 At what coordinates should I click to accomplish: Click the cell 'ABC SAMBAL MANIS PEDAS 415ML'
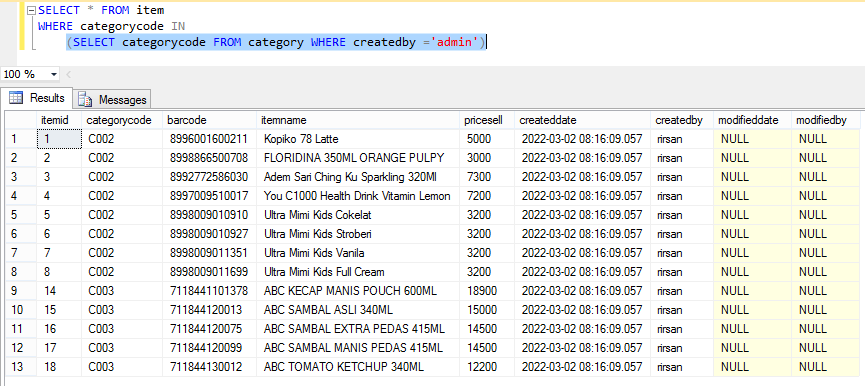[359, 348]
